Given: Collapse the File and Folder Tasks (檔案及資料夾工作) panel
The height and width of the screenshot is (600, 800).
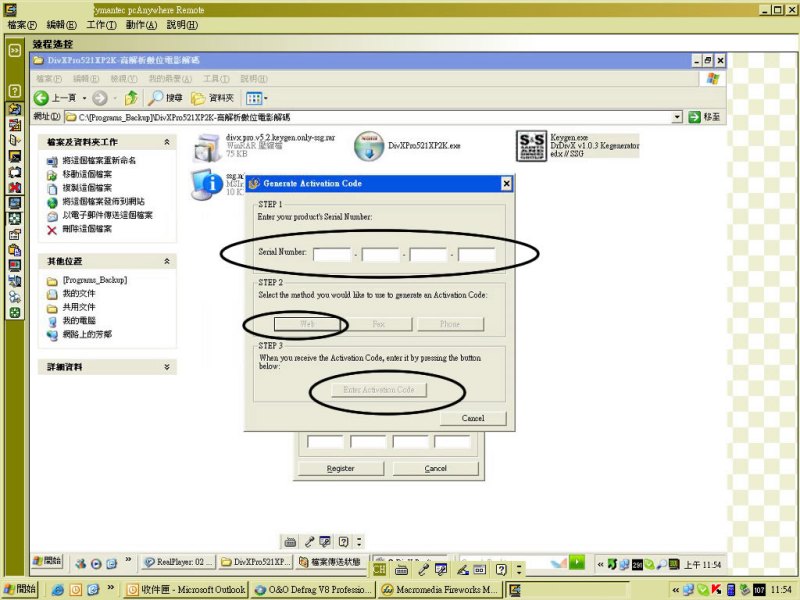Looking at the screenshot, I should (x=167, y=142).
